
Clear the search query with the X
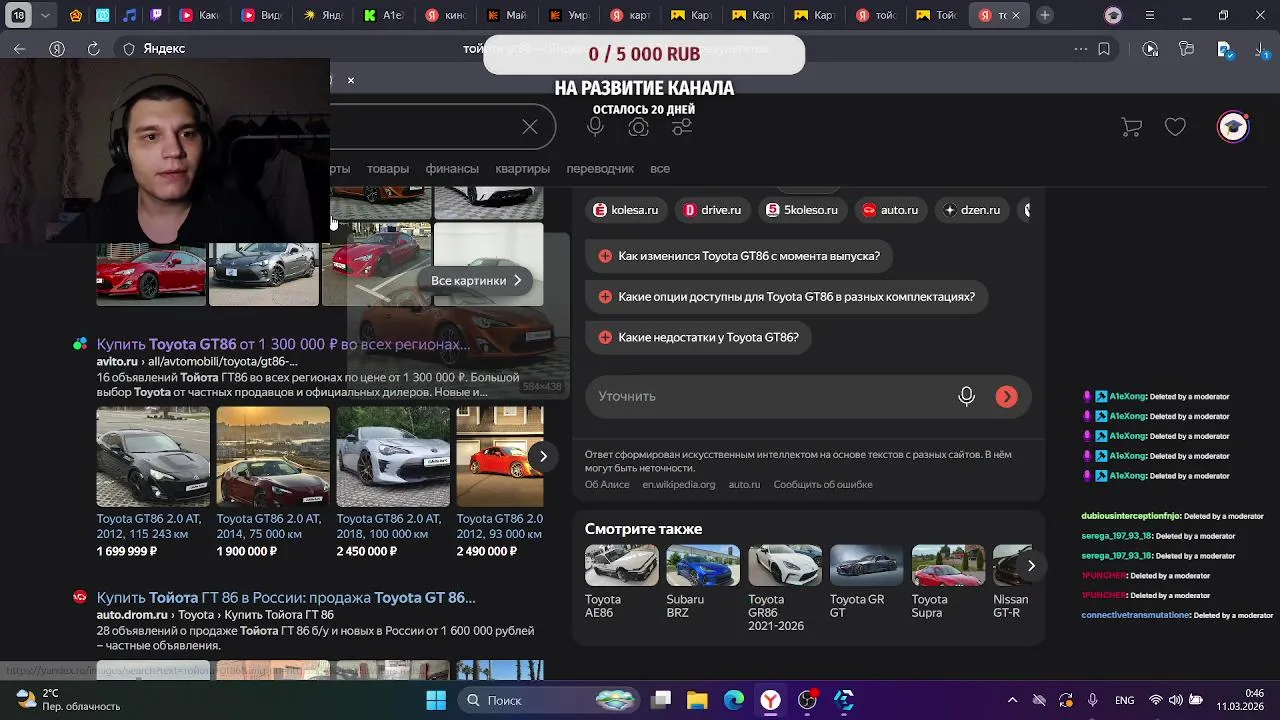(530, 126)
